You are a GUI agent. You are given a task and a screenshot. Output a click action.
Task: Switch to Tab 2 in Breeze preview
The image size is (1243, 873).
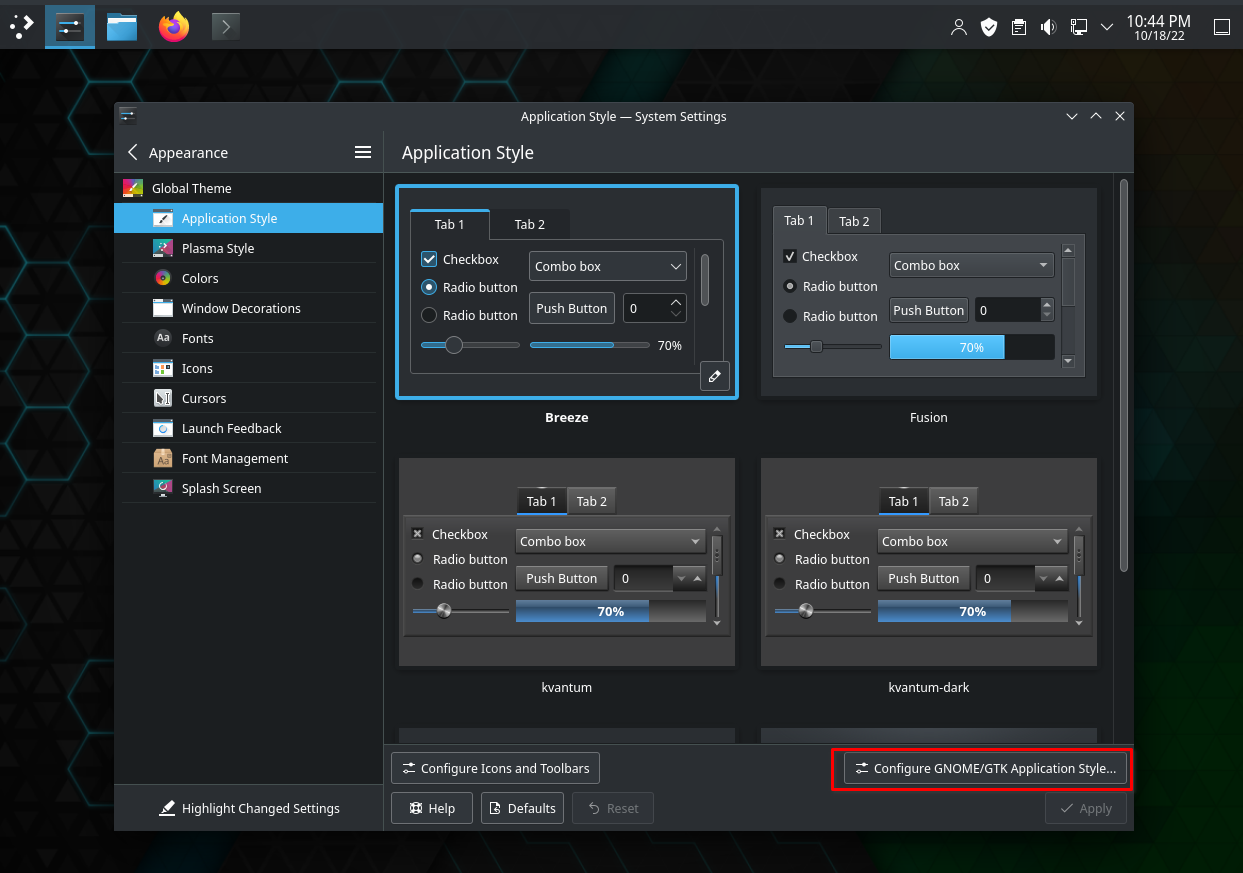(530, 224)
